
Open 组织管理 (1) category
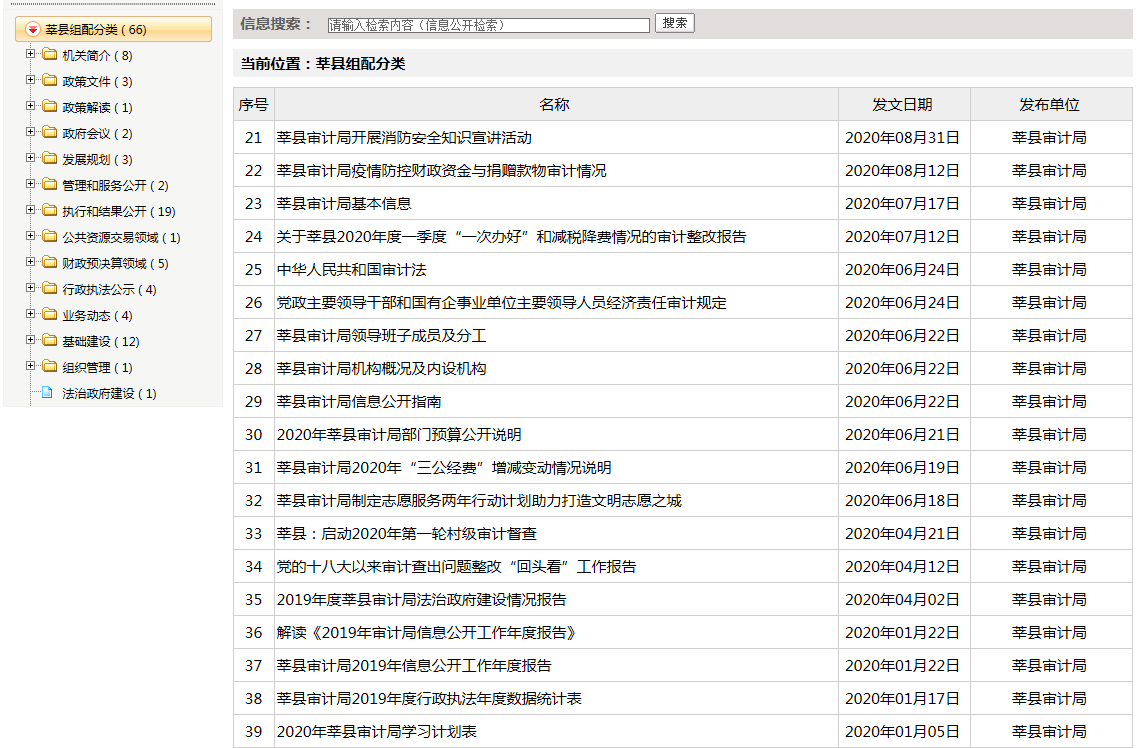click(97, 368)
